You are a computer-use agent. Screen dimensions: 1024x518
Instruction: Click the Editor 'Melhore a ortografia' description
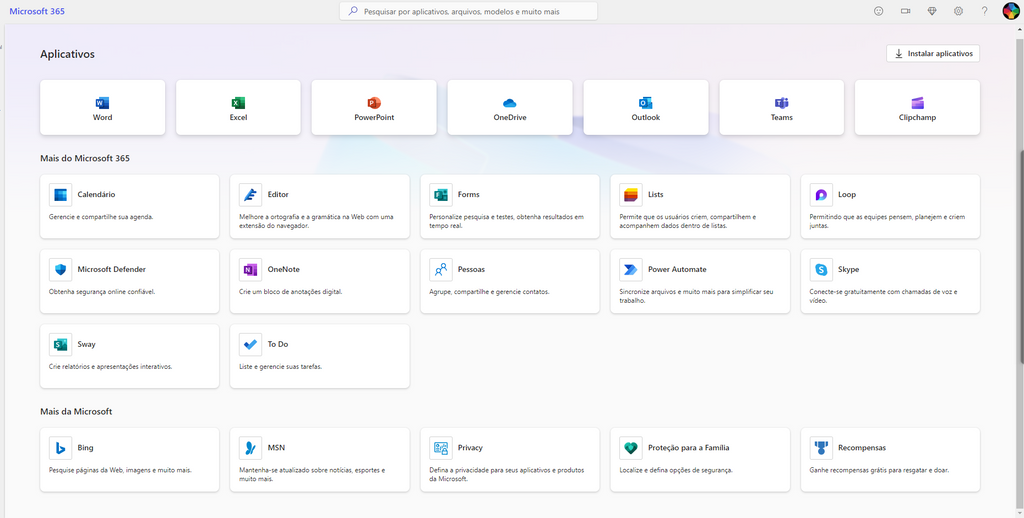pos(316,221)
